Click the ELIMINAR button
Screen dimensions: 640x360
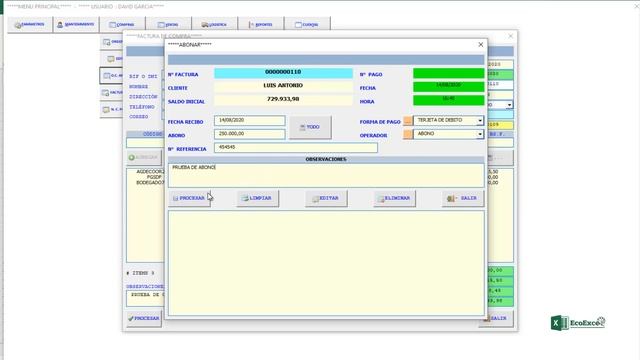click(394, 198)
